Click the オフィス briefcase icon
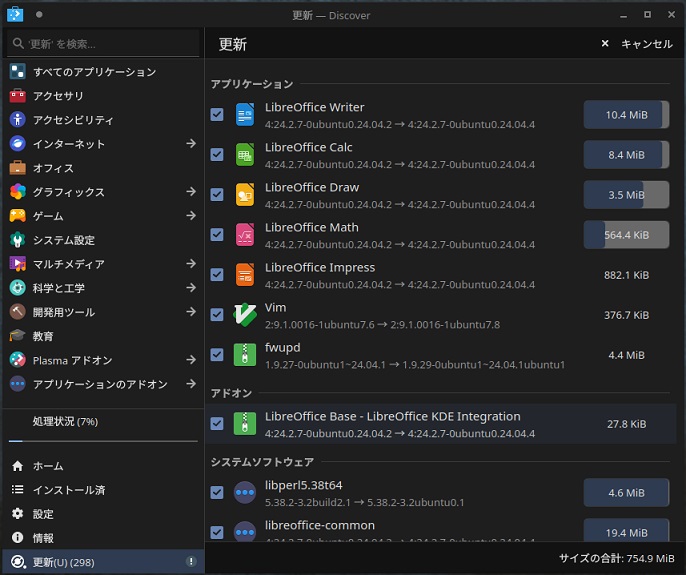The width and height of the screenshot is (686, 575). coord(18,168)
